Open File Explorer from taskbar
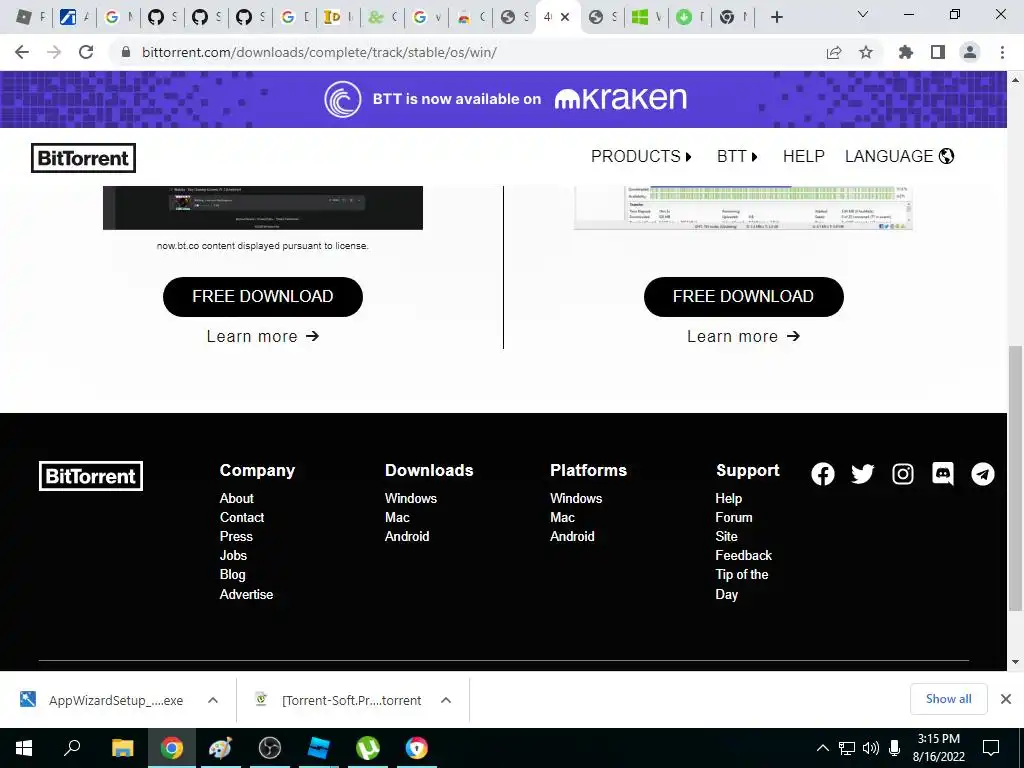The width and height of the screenshot is (1024, 768). click(x=122, y=748)
